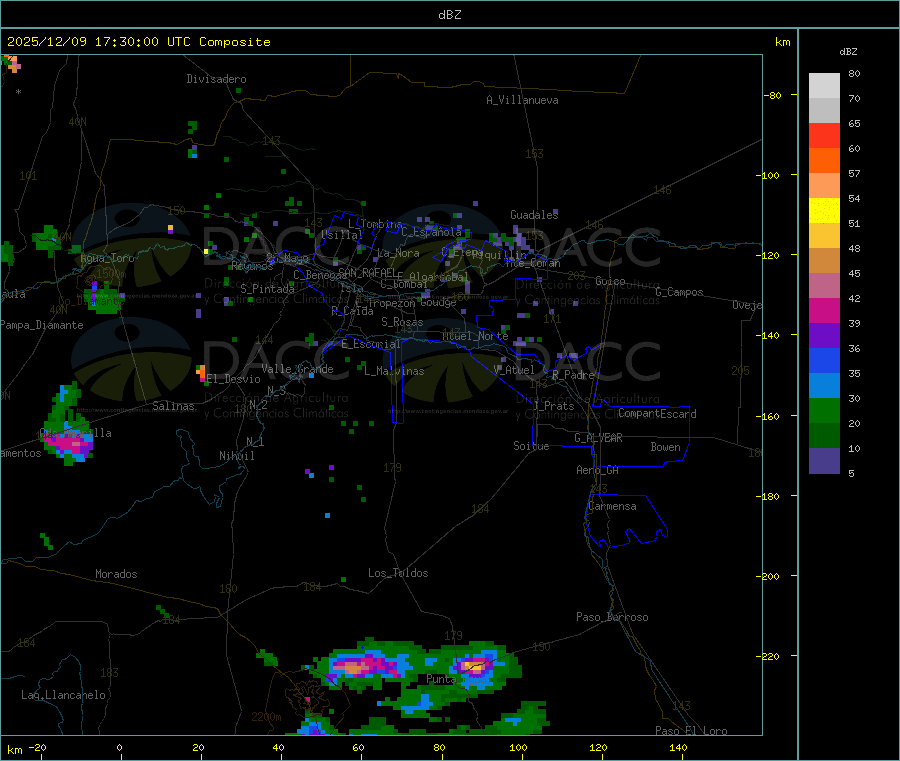This screenshot has height=761, width=900.
Task: Select the Valle_Grande label
Action: (297, 369)
